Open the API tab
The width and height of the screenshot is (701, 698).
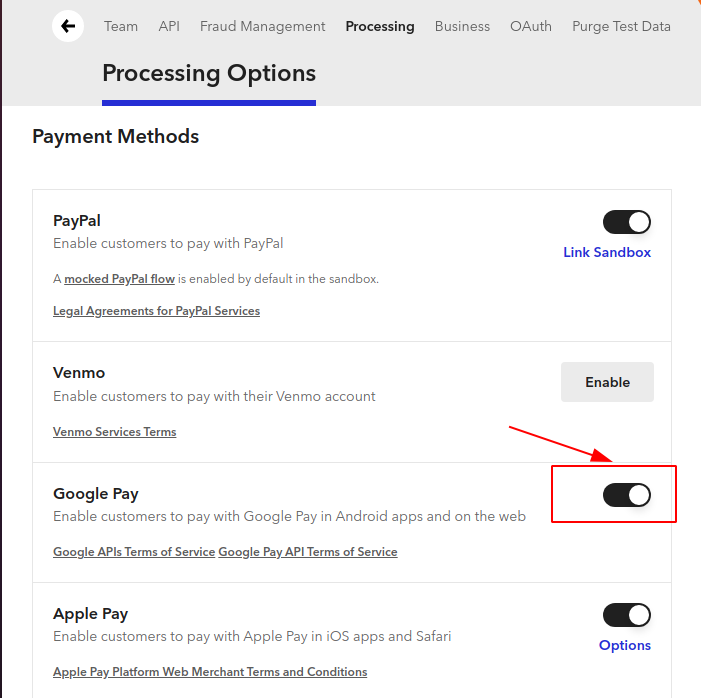pyautogui.click(x=169, y=26)
